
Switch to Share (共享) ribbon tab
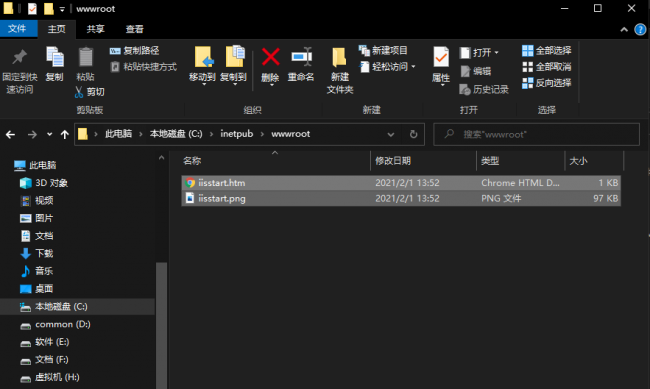click(95, 29)
